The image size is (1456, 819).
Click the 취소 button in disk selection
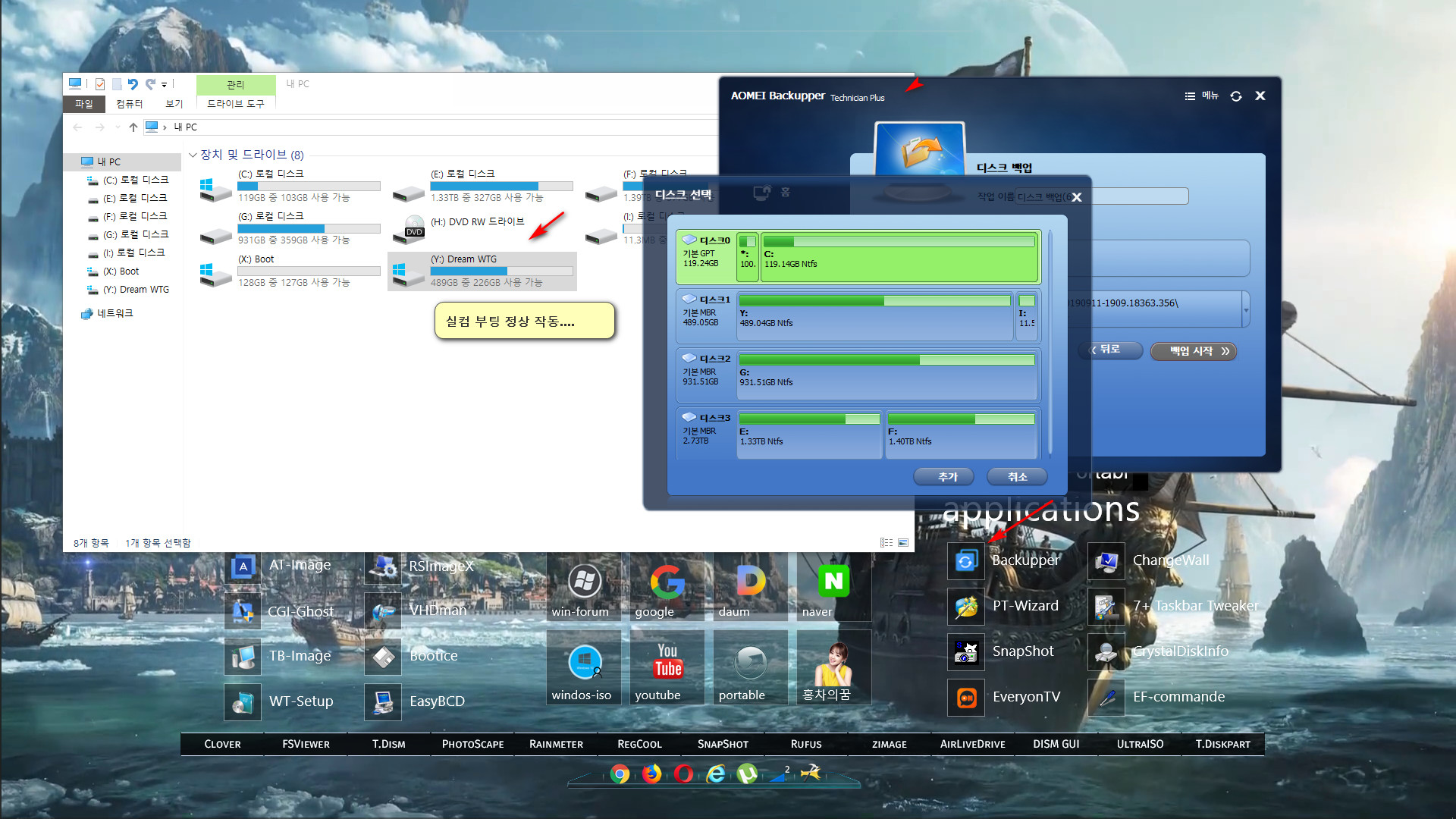tap(1018, 477)
